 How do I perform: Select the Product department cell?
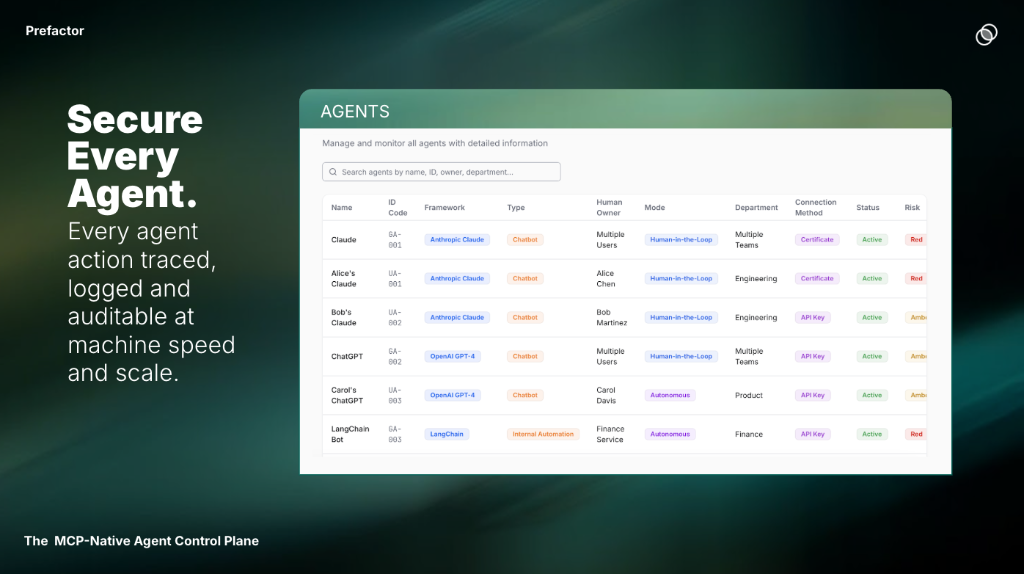click(748, 395)
